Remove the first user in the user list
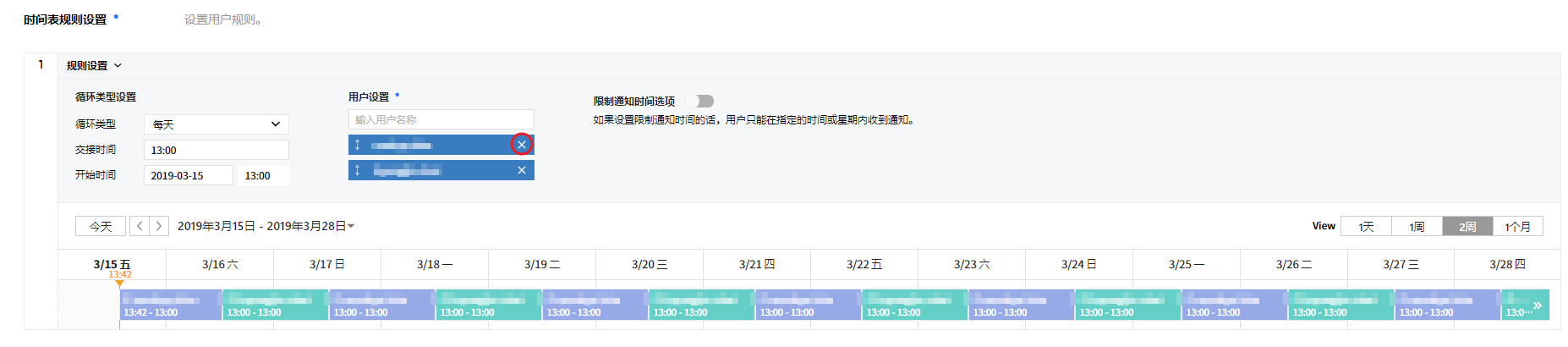Screen dimensions: 1568x347 (x=522, y=145)
